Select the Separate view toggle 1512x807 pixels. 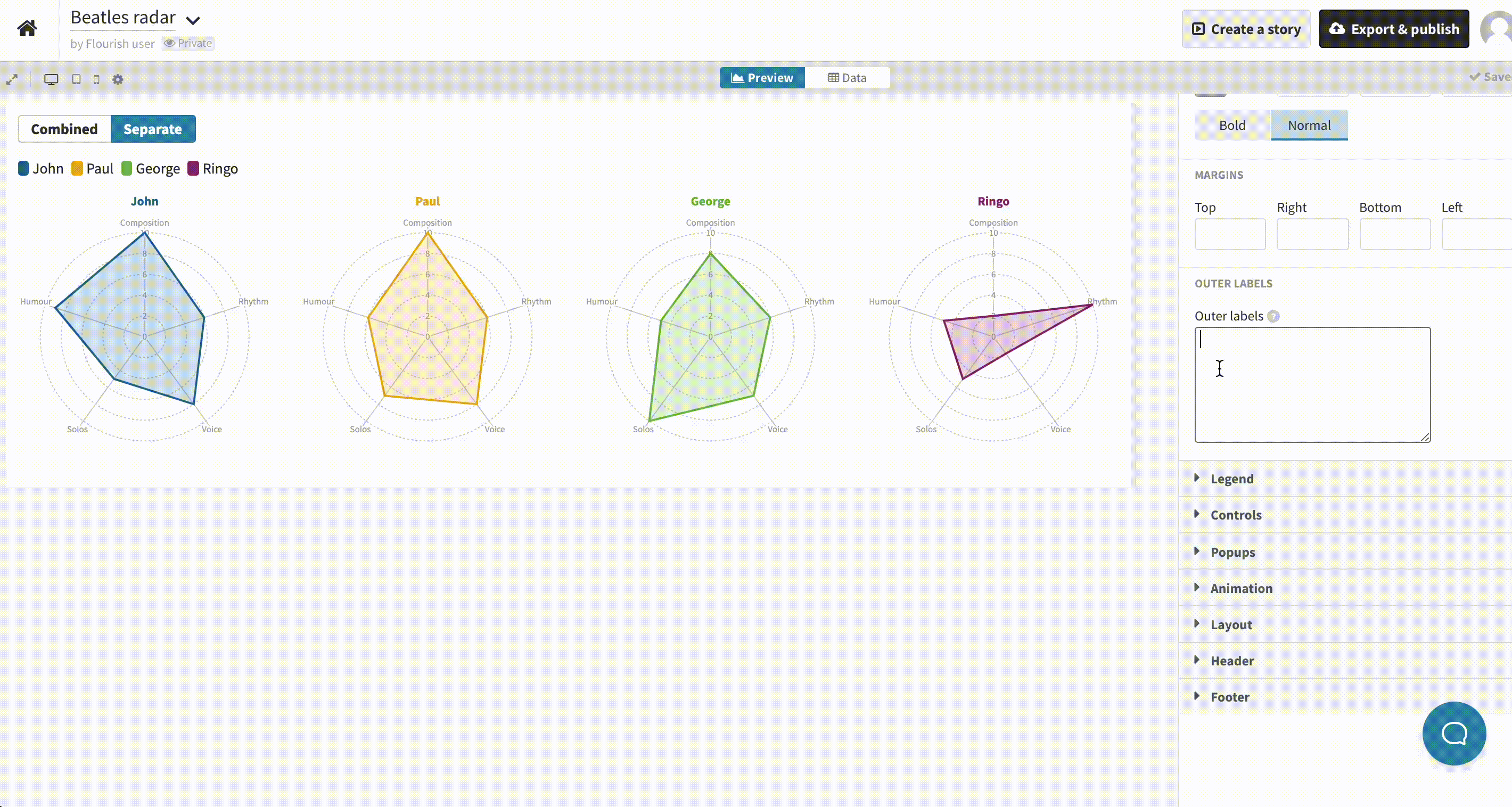tap(153, 129)
